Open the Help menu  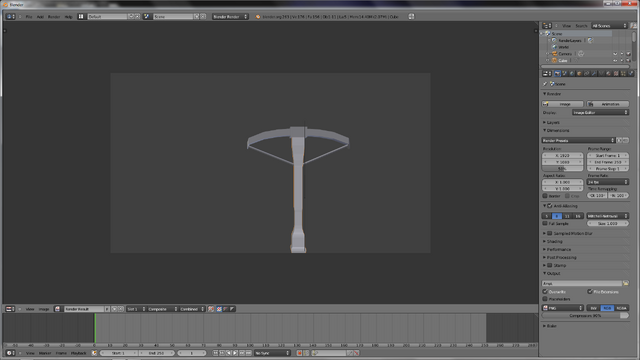pos(68,17)
